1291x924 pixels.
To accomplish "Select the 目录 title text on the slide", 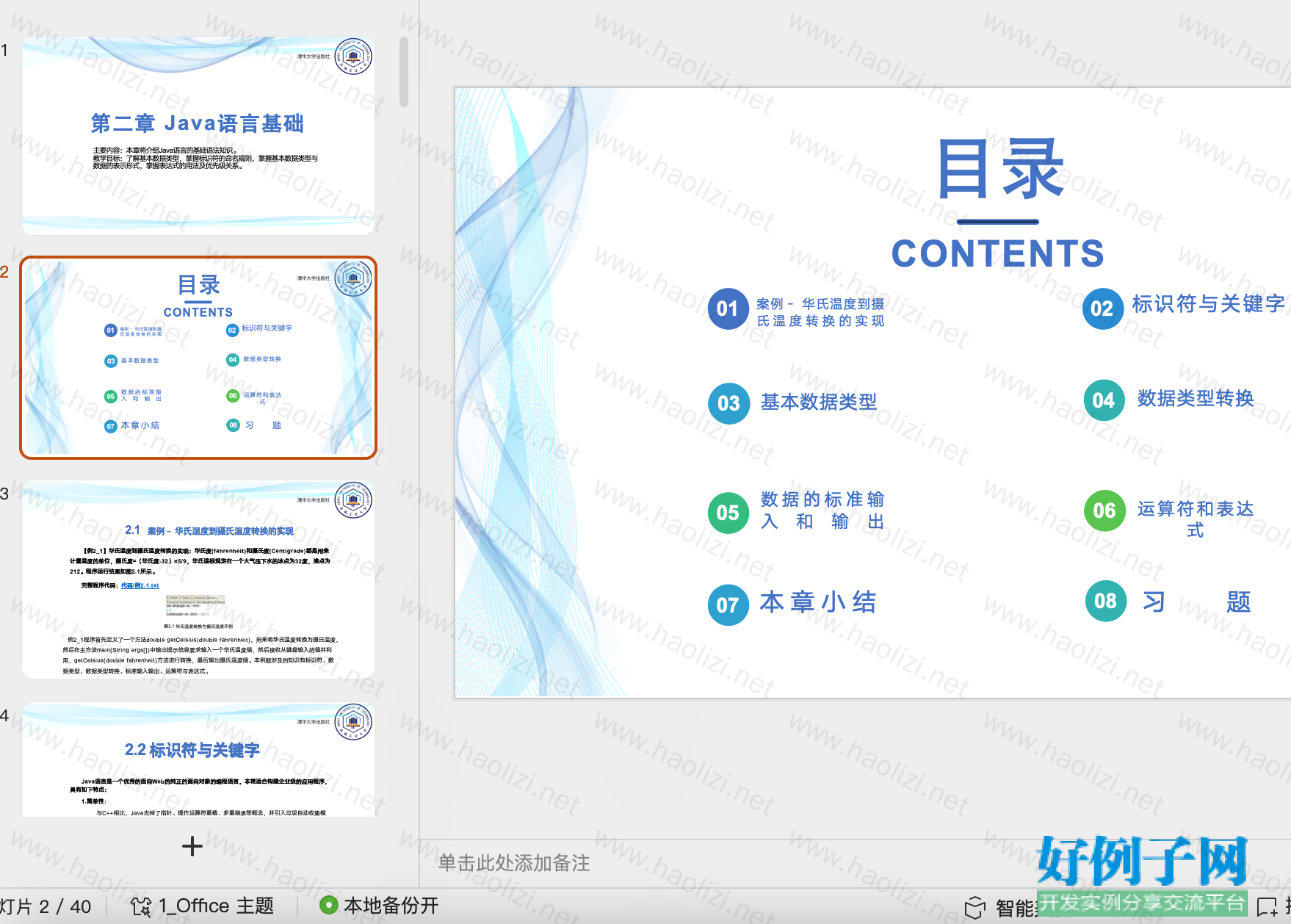I will coord(999,170).
